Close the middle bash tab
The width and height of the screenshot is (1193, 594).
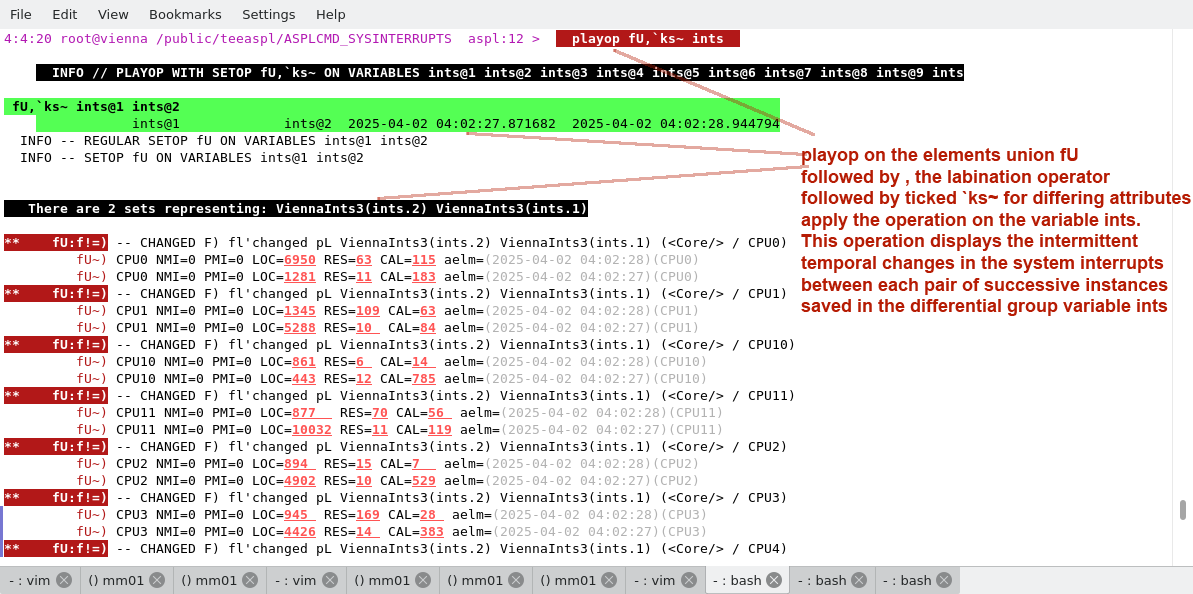point(860,580)
